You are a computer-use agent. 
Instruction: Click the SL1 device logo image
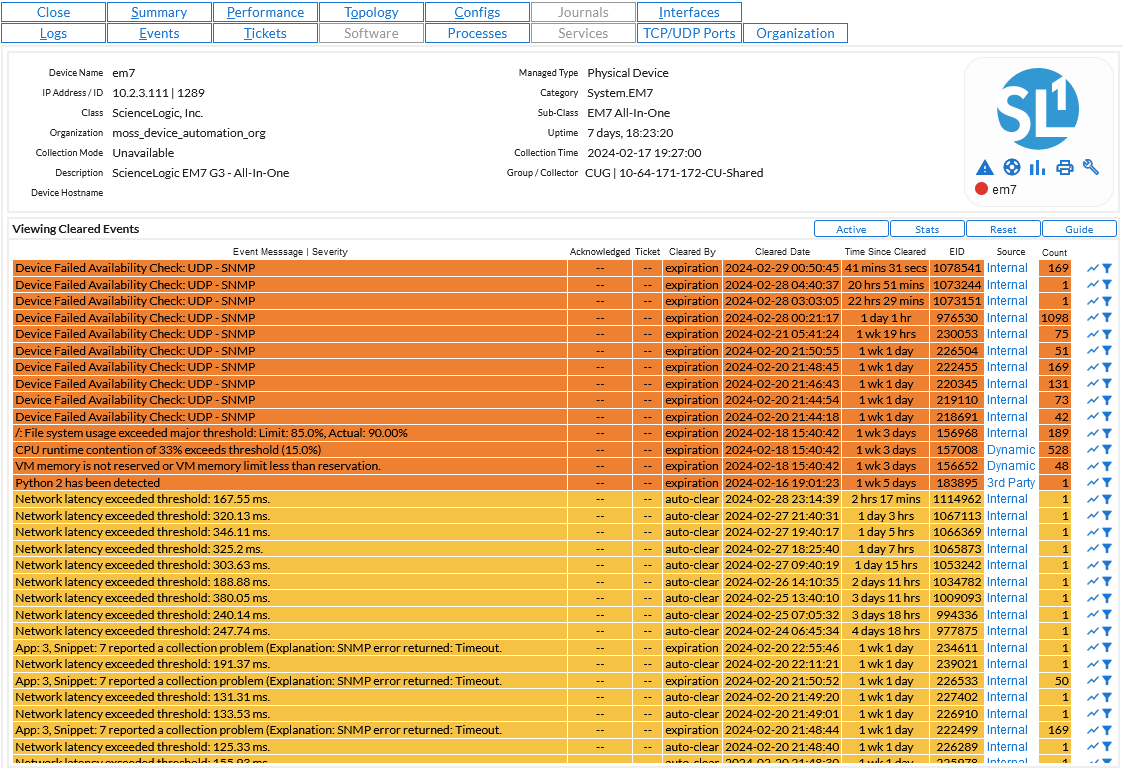click(x=1038, y=109)
